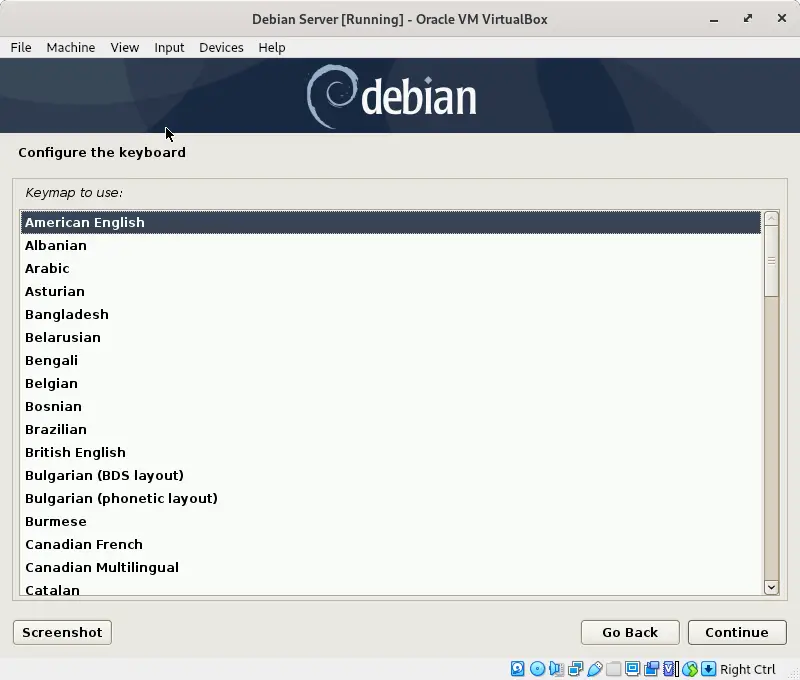Viewport: 800px width, 680px height.
Task: Open the Machine menu
Action: tap(71, 47)
